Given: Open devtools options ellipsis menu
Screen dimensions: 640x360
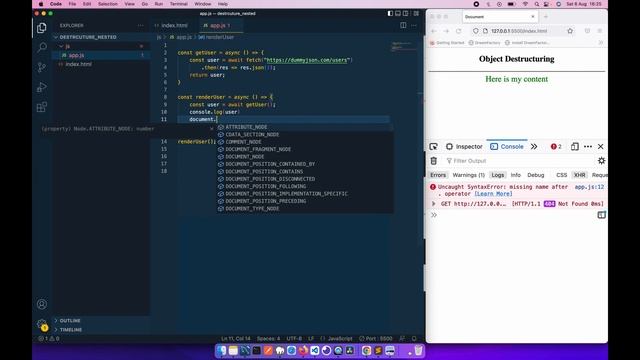Looking at the screenshot, I should pos(588,147).
